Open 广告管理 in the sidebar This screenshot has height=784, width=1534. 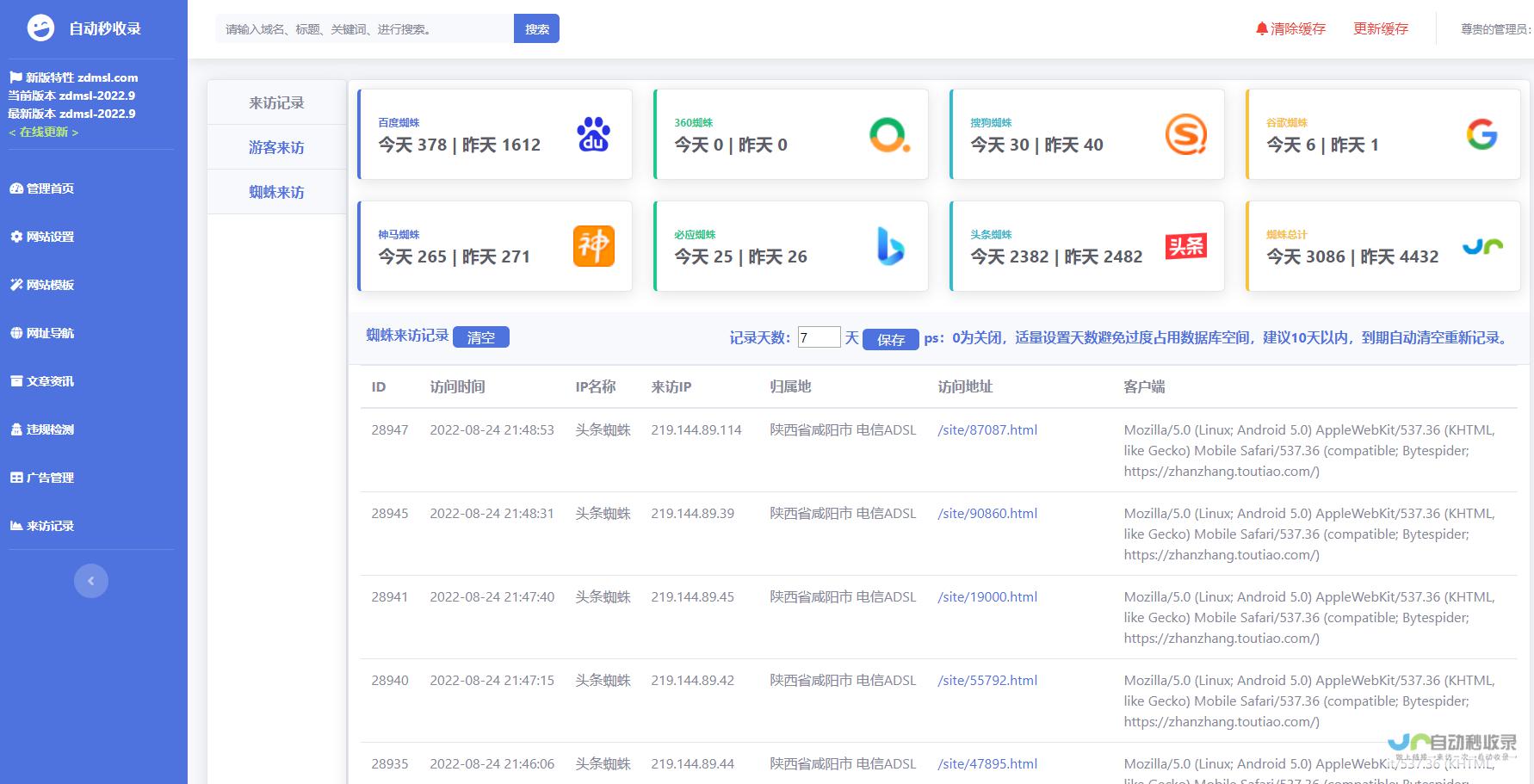click(42, 478)
